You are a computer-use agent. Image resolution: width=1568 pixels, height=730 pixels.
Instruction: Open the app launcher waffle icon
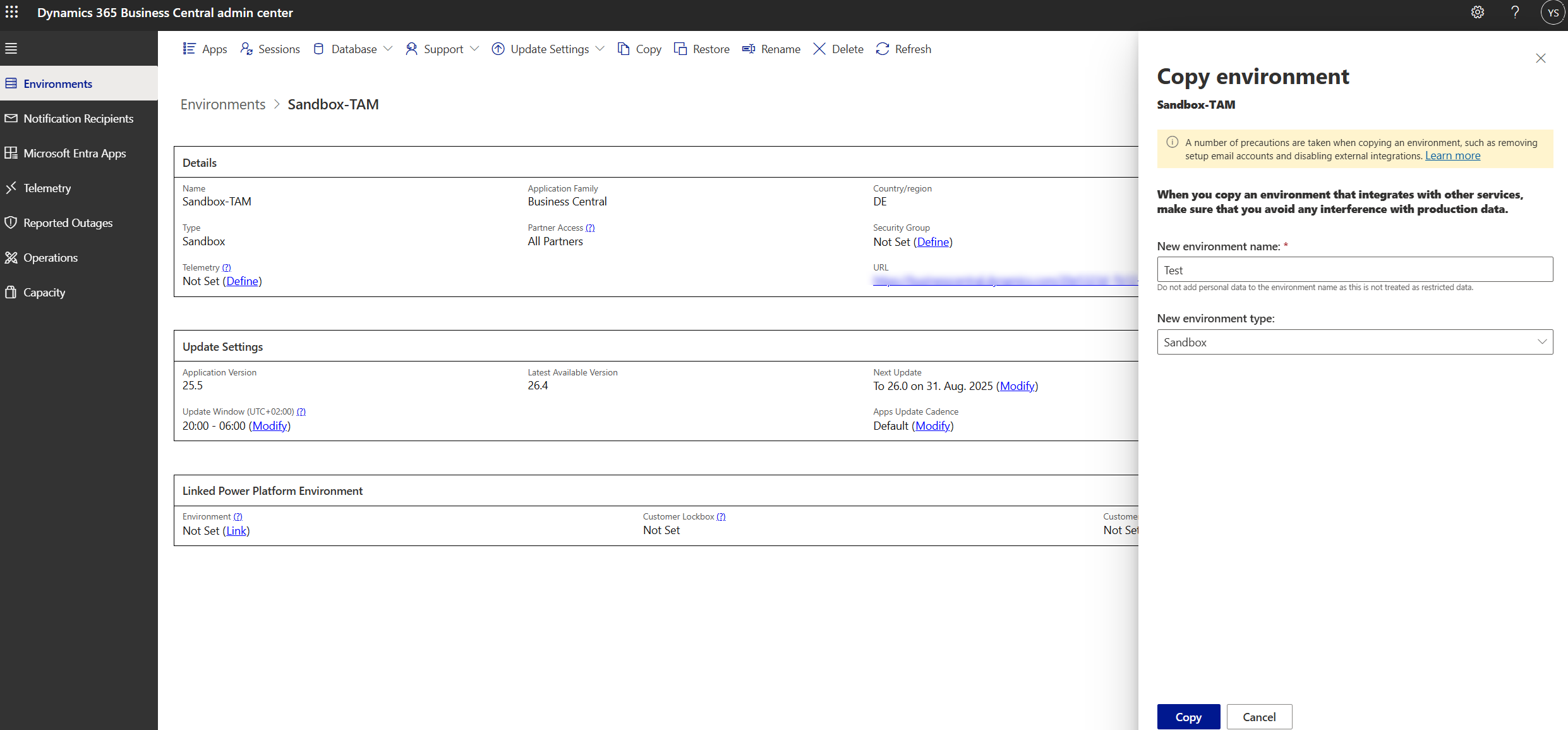point(12,12)
